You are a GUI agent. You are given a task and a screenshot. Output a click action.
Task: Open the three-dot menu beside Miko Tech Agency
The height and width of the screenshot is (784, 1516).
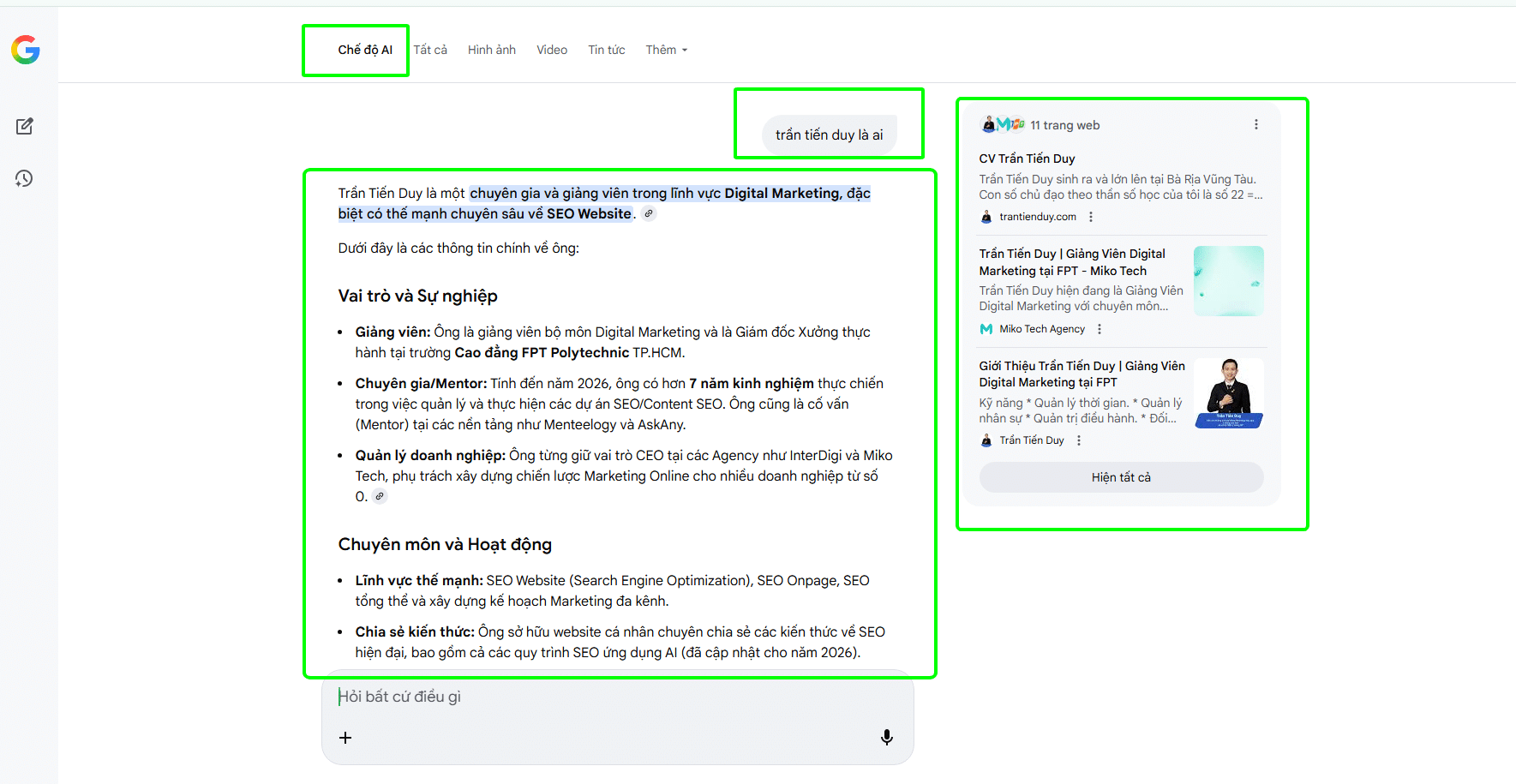pos(1099,328)
